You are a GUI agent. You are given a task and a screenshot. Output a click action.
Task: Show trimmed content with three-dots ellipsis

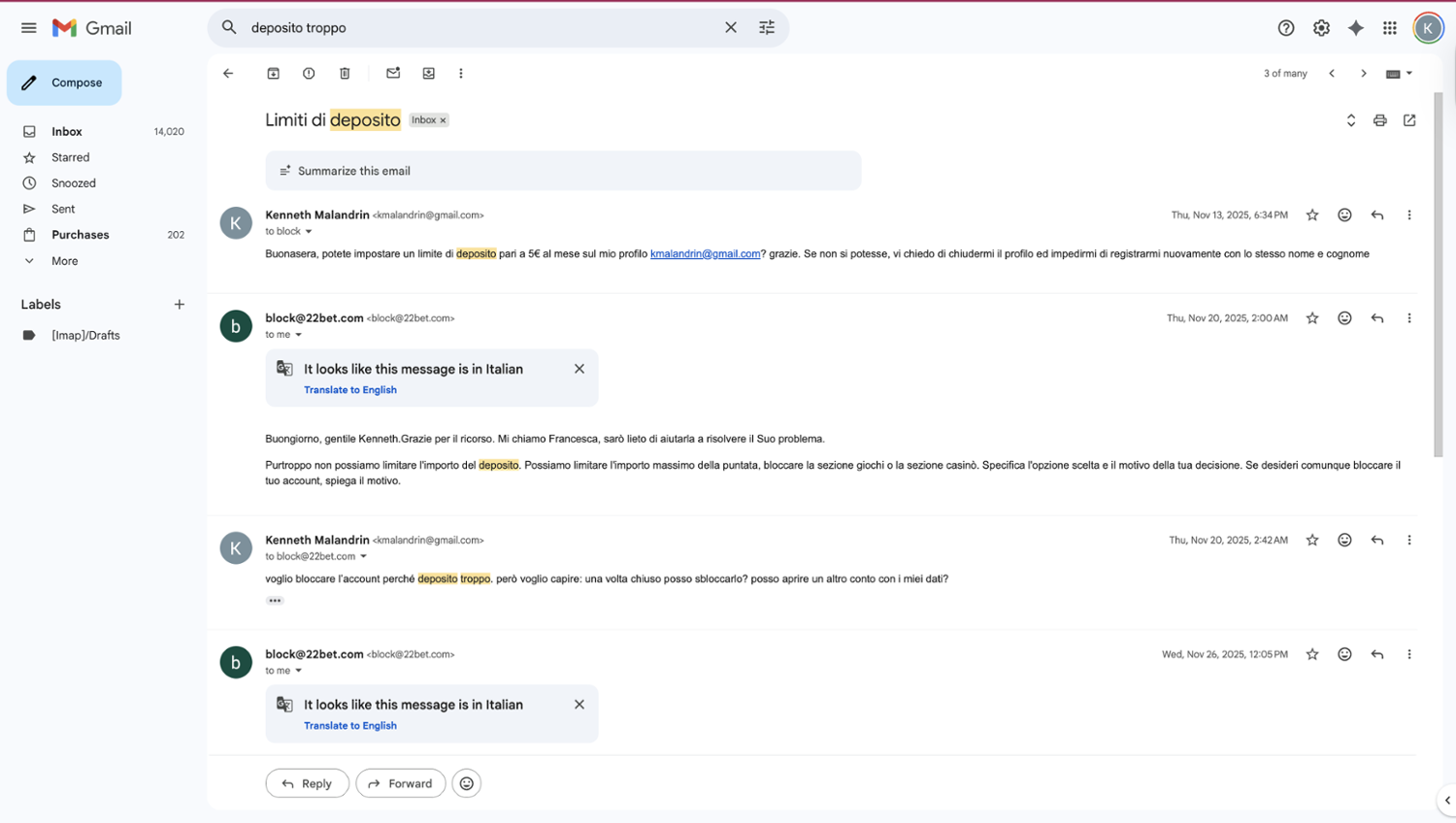click(x=275, y=601)
